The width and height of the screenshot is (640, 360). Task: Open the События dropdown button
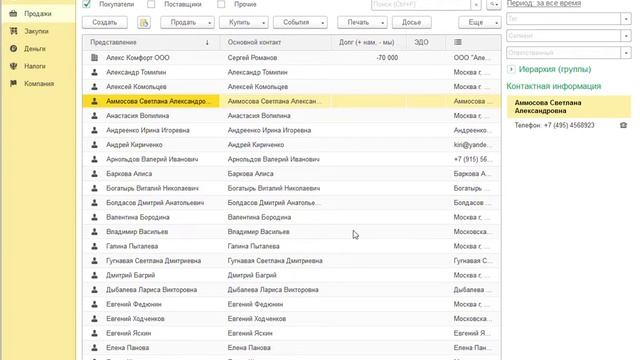[300, 22]
